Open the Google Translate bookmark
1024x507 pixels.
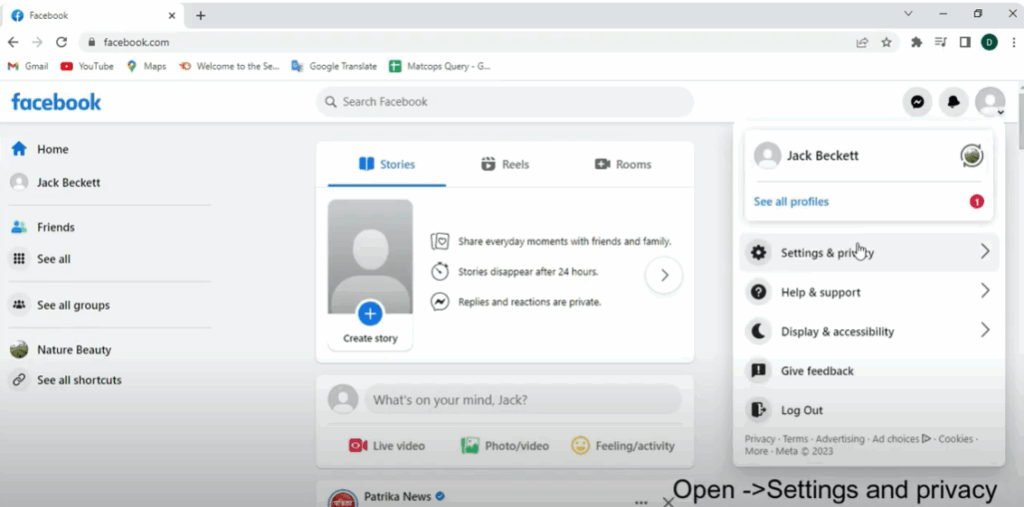click(334, 66)
